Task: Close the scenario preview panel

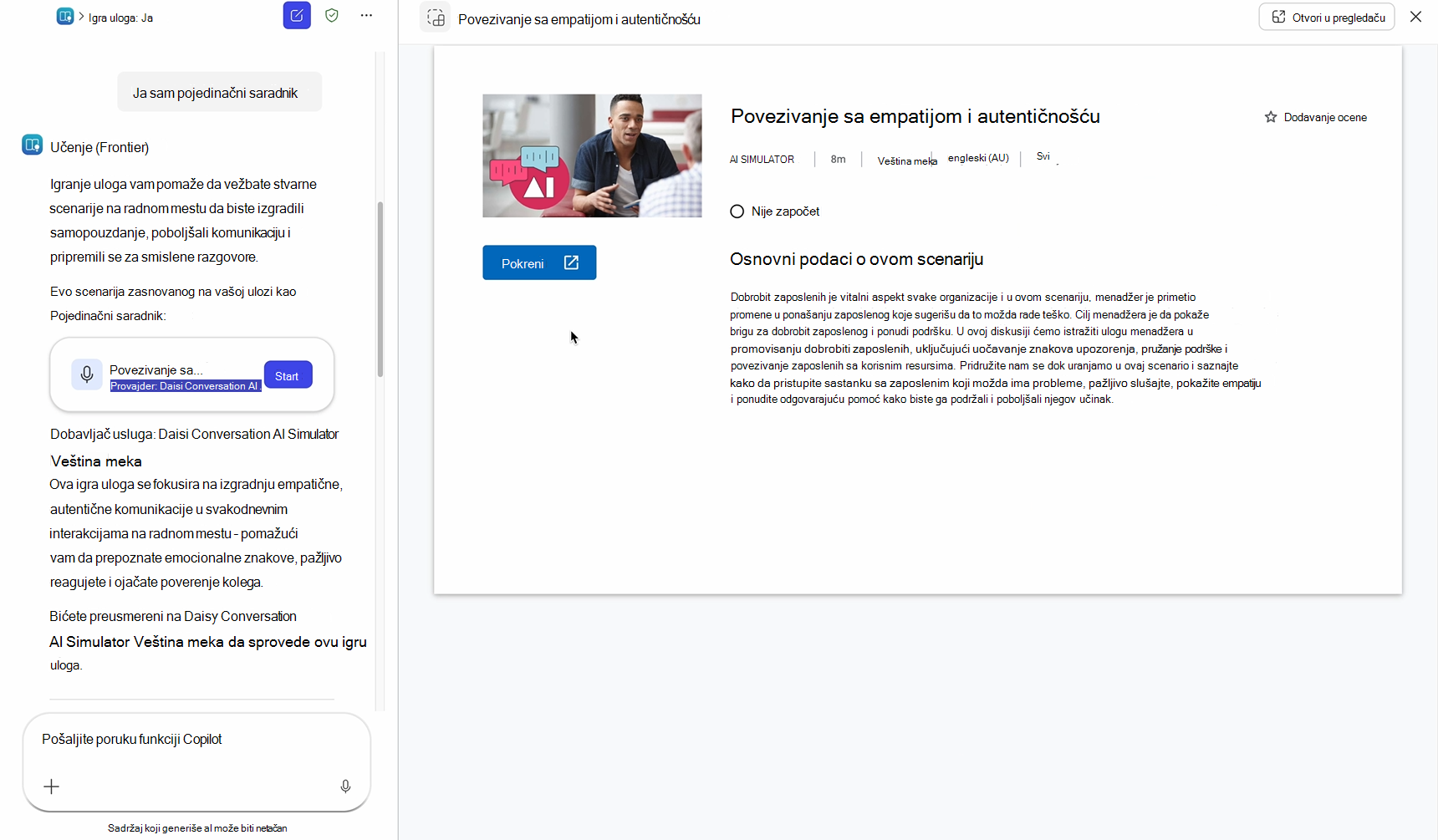Action: point(1415,17)
